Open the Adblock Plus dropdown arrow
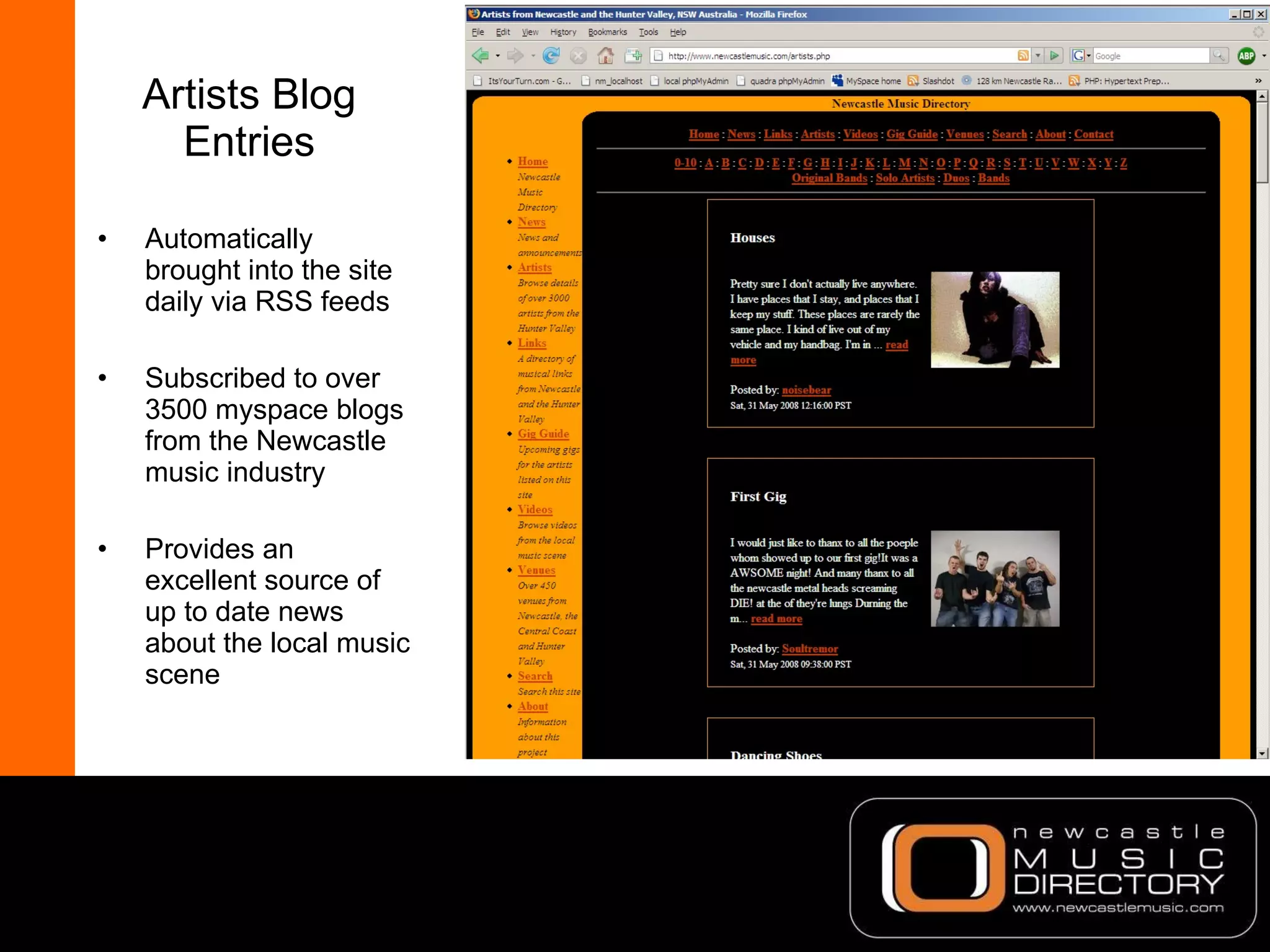The height and width of the screenshot is (952, 1270). [1264, 56]
